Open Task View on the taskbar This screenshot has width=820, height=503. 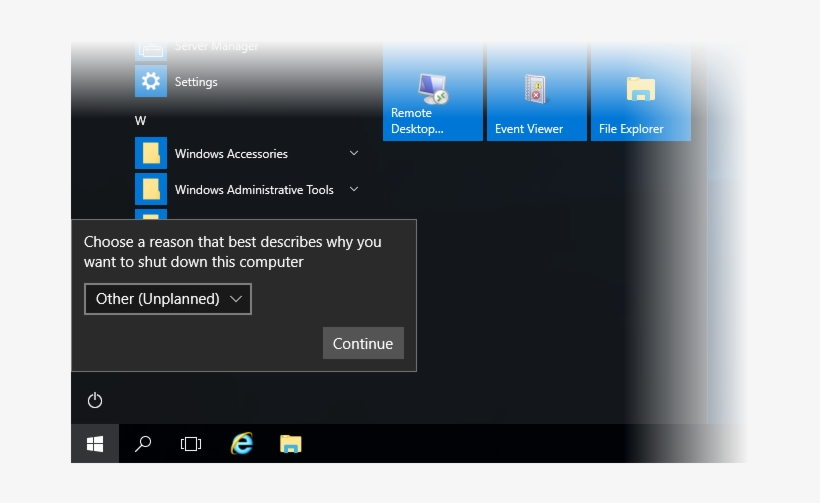tap(191, 444)
